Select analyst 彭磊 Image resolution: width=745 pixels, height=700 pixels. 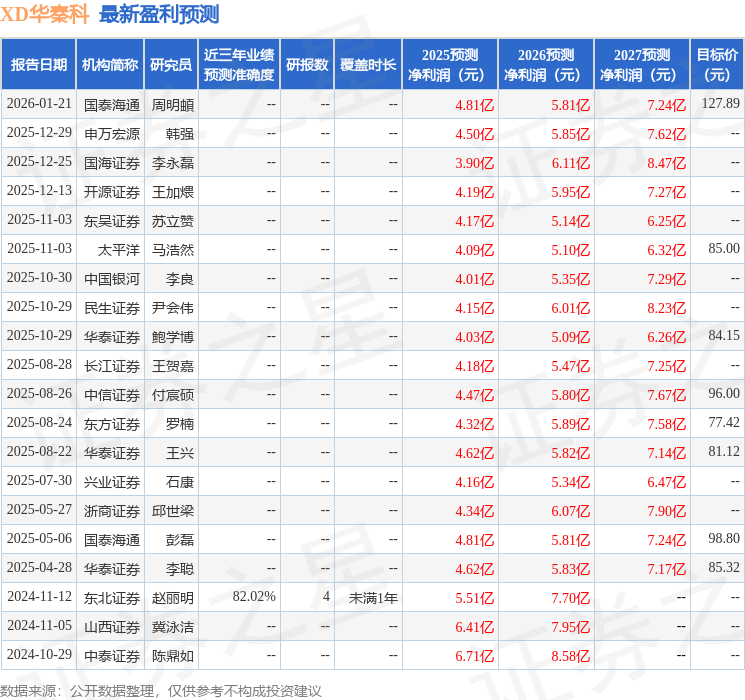pos(180,540)
